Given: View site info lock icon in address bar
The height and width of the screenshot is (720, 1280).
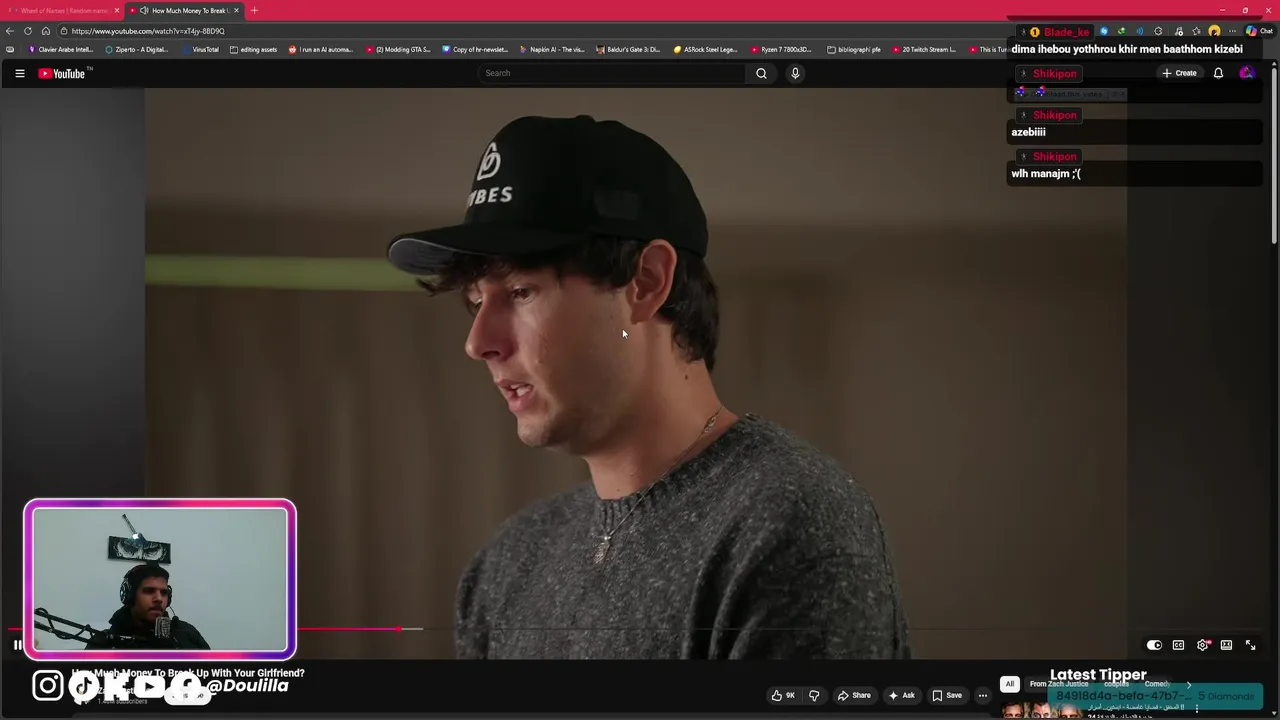Looking at the screenshot, I should coord(63,31).
